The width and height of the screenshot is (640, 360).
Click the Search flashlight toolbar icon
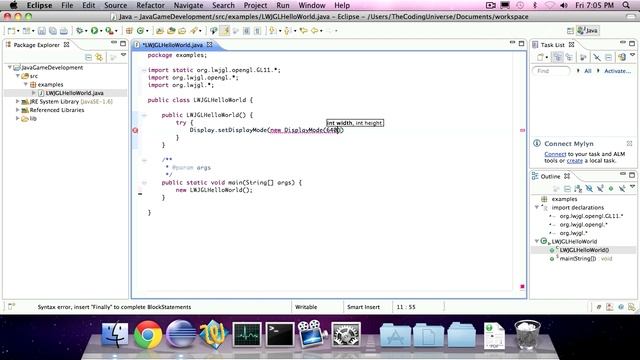[194, 31]
